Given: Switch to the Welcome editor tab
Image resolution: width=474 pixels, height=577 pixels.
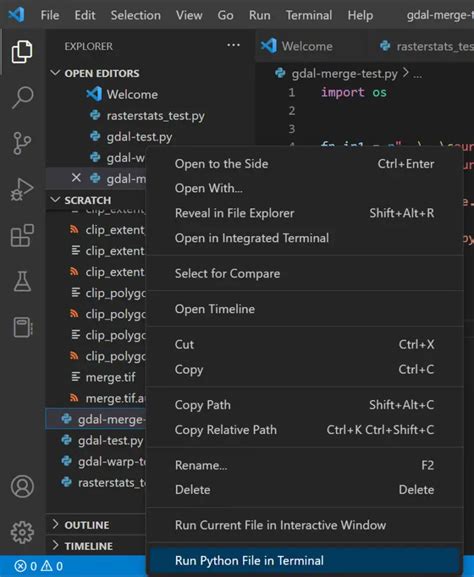Looking at the screenshot, I should pyautogui.click(x=307, y=46).
